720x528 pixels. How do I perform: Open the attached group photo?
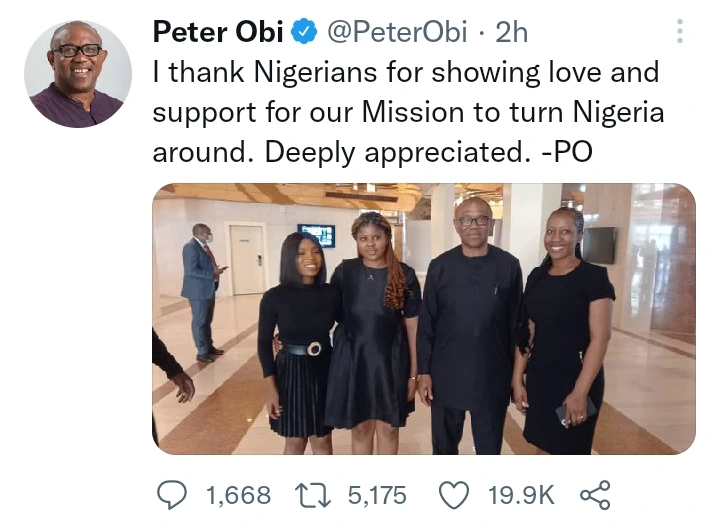pyautogui.click(x=423, y=318)
